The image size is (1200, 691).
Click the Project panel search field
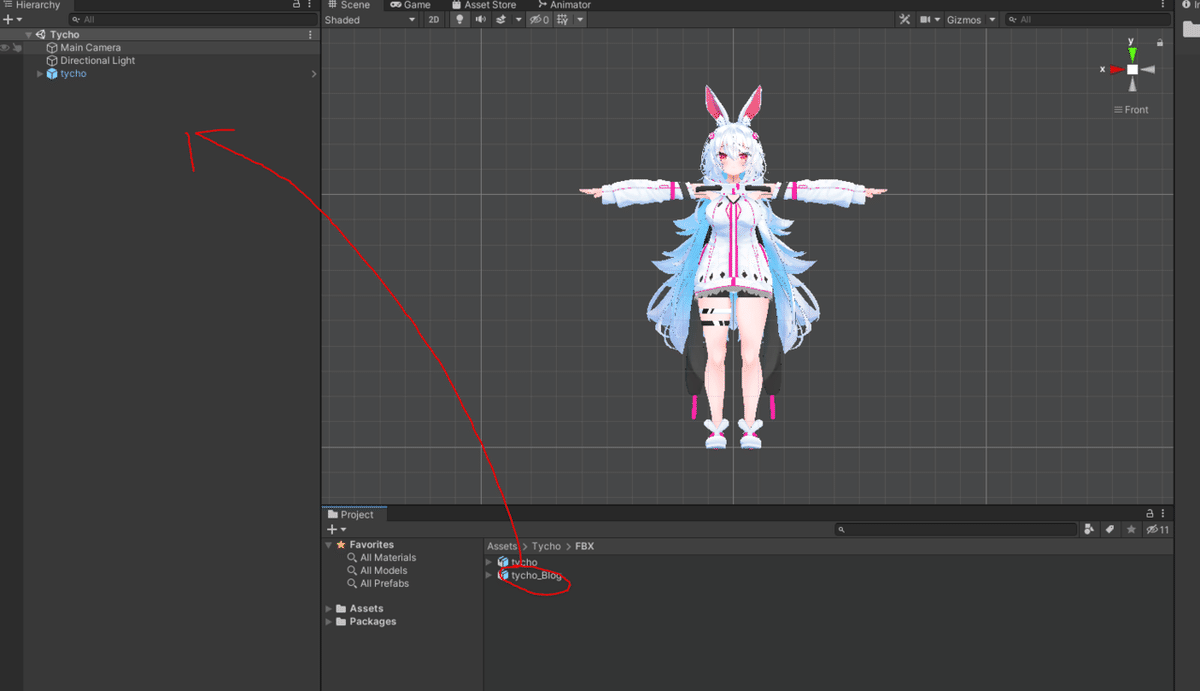(955, 529)
